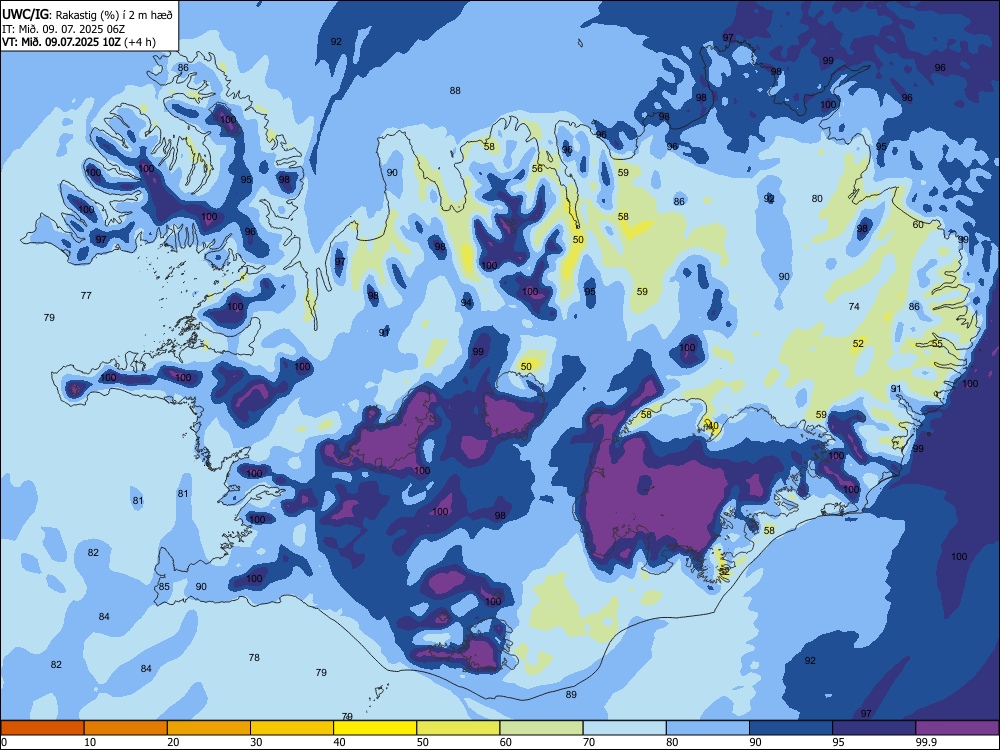Click the map value '88' off the north coast
The width and height of the screenshot is (1000, 750).
[455, 91]
